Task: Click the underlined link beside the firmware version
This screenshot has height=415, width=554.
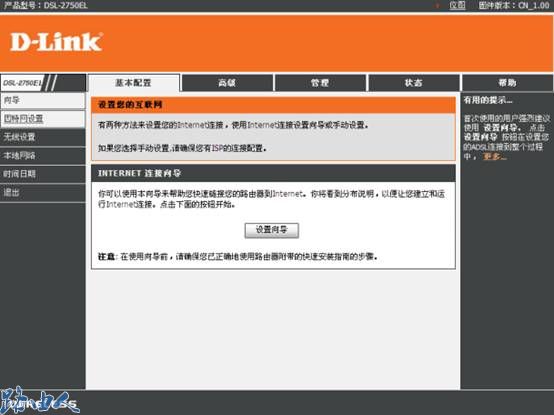Action: (457, 5)
